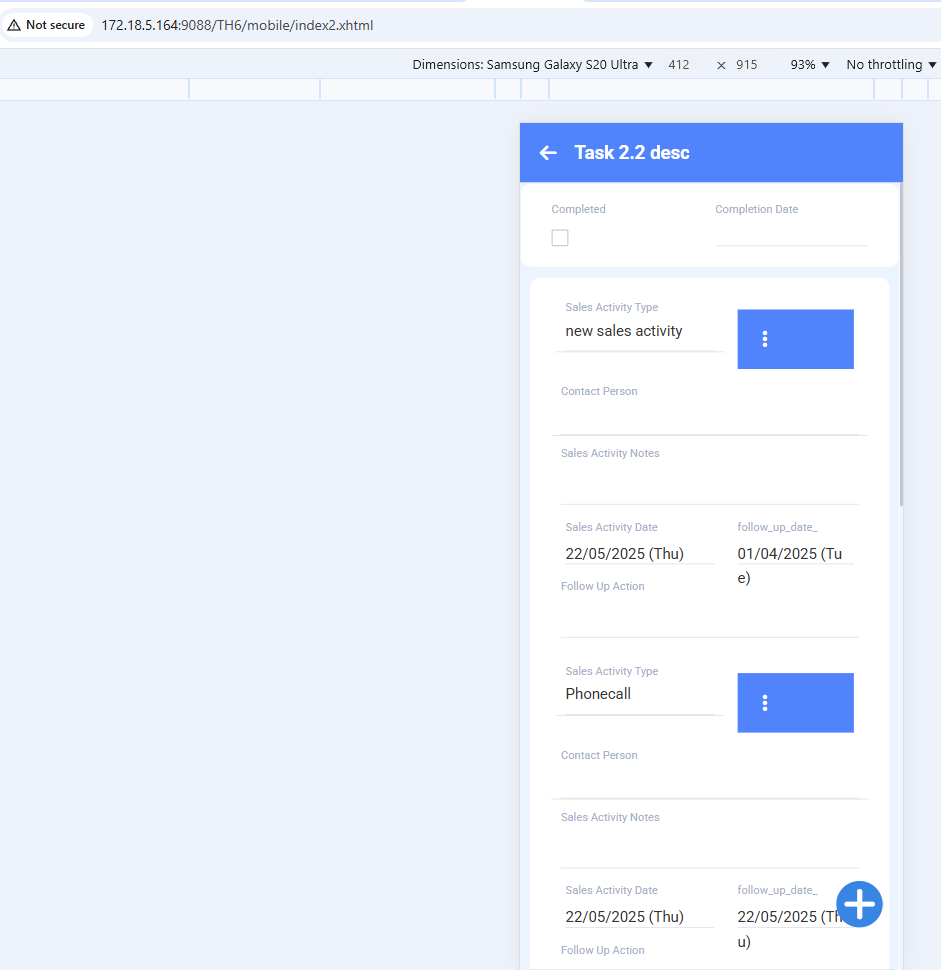The width and height of the screenshot is (941, 970).
Task: Click Sales Activity Notes field under Phonecall
Action: click(710, 848)
